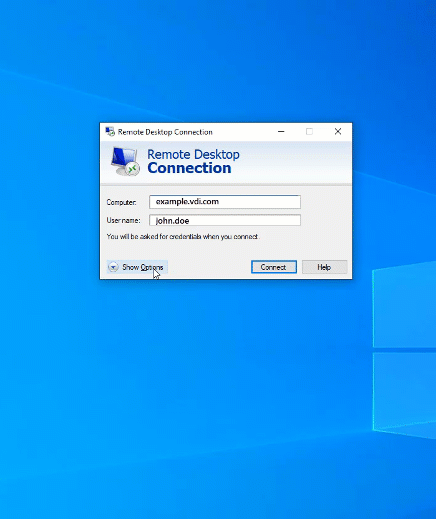Click the 'Remote Desktop Connection' title bar text
The width and height of the screenshot is (436, 519).
click(x=165, y=132)
